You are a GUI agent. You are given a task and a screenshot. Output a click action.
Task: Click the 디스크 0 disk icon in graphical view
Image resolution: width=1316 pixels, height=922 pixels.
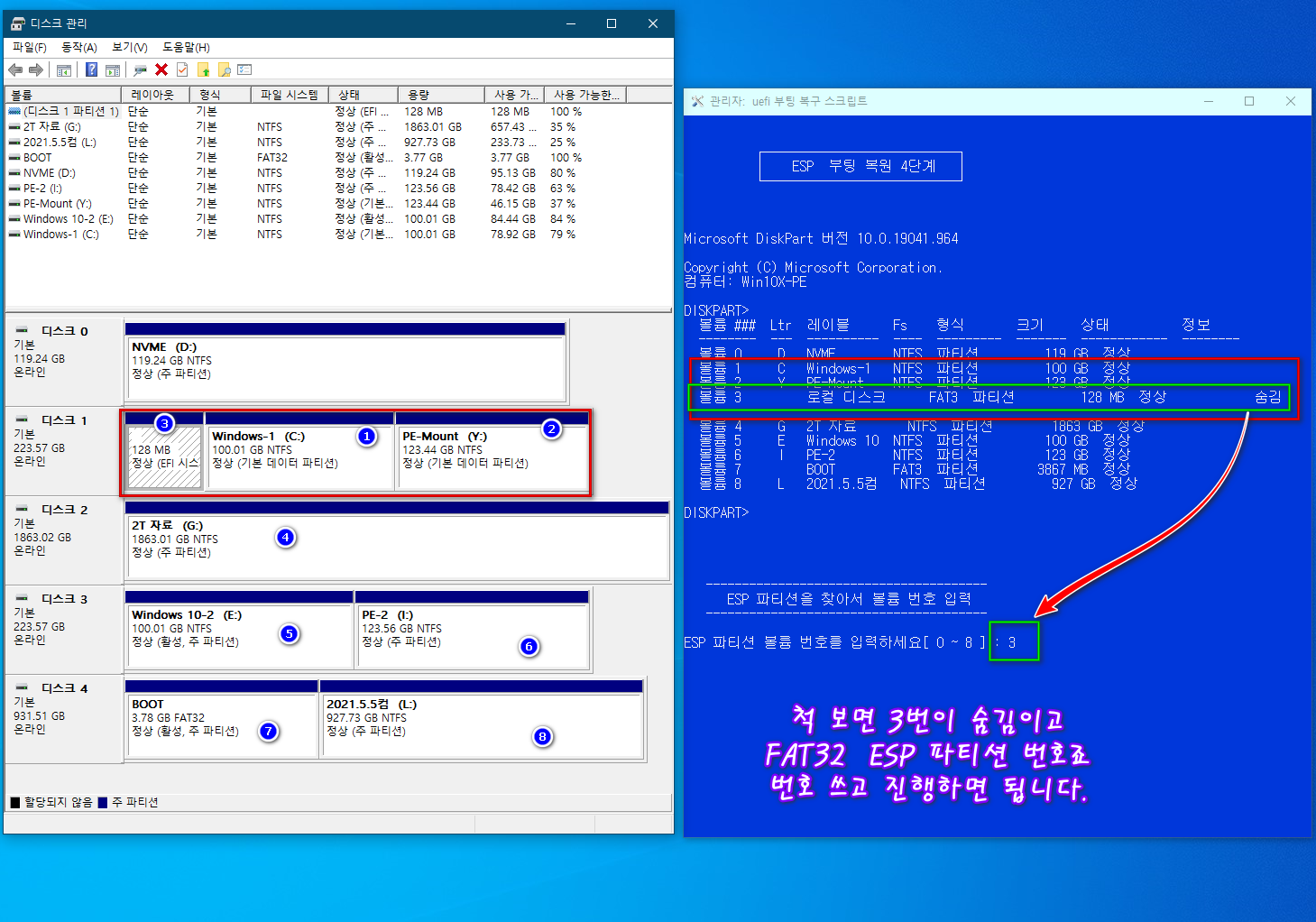[22, 331]
